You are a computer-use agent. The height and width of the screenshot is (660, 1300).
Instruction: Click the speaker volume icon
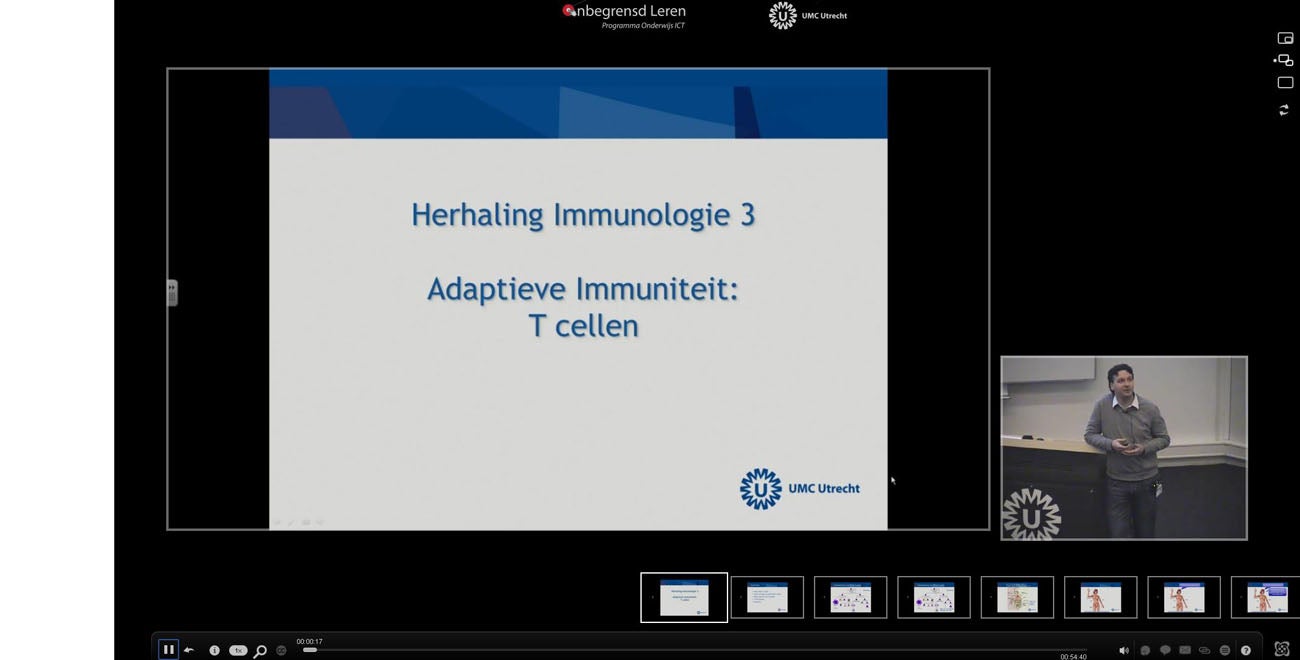pyautogui.click(x=1124, y=650)
